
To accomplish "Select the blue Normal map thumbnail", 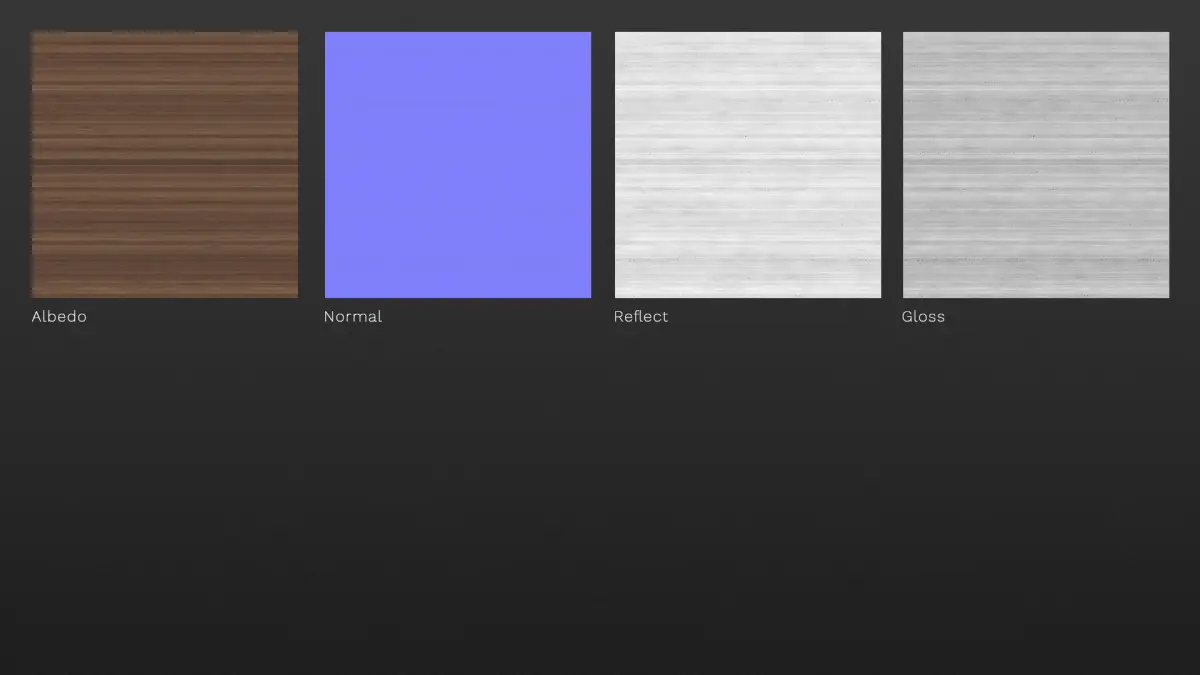I will pyautogui.click(x=458, y=165).
